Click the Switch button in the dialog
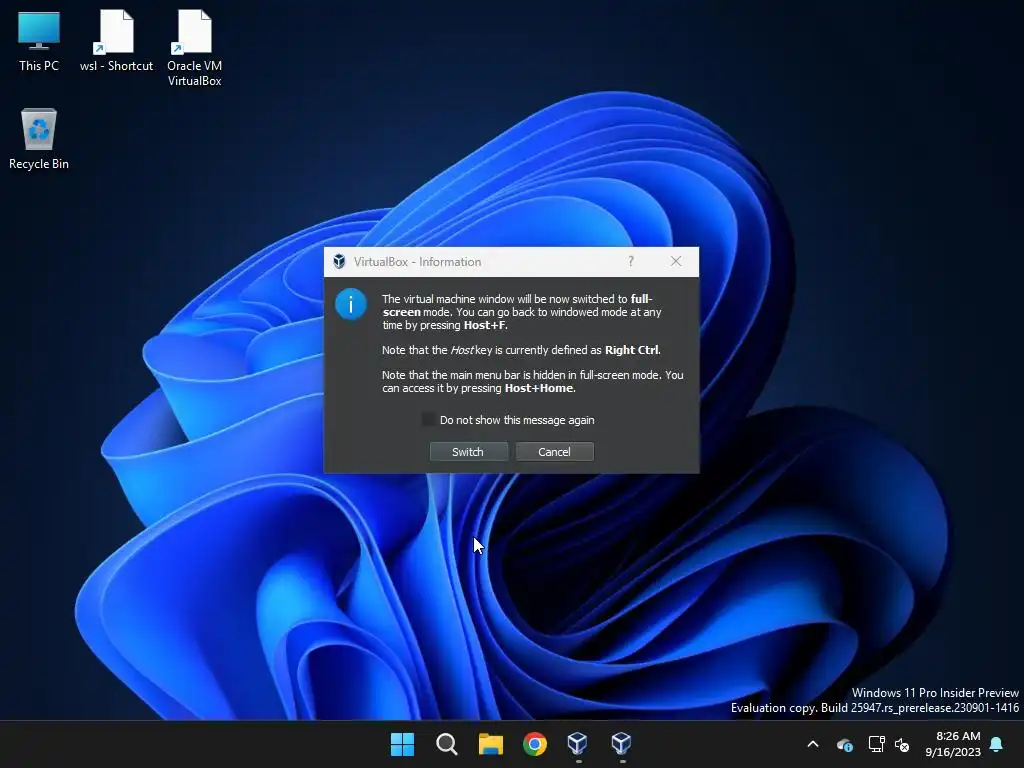The width and height of the screenshot is (1024, 768). (x=468, y=451)
